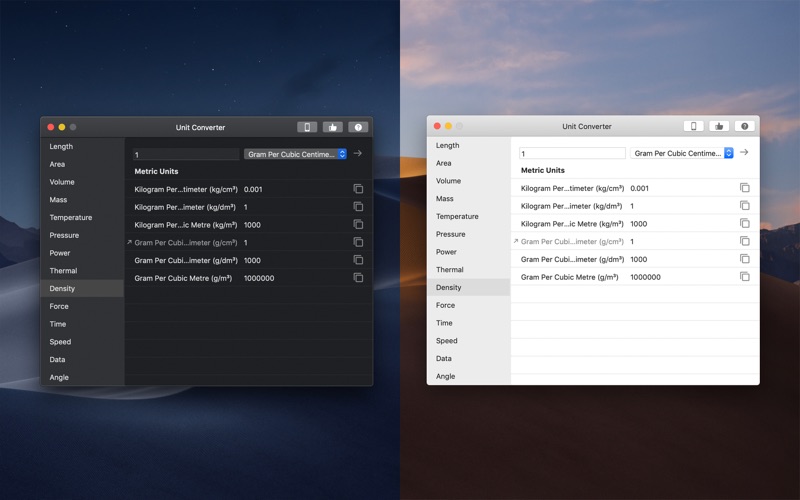Click convert arrow in dark window
This screenshot has width=800, height=500.
[x=358, y=153]
